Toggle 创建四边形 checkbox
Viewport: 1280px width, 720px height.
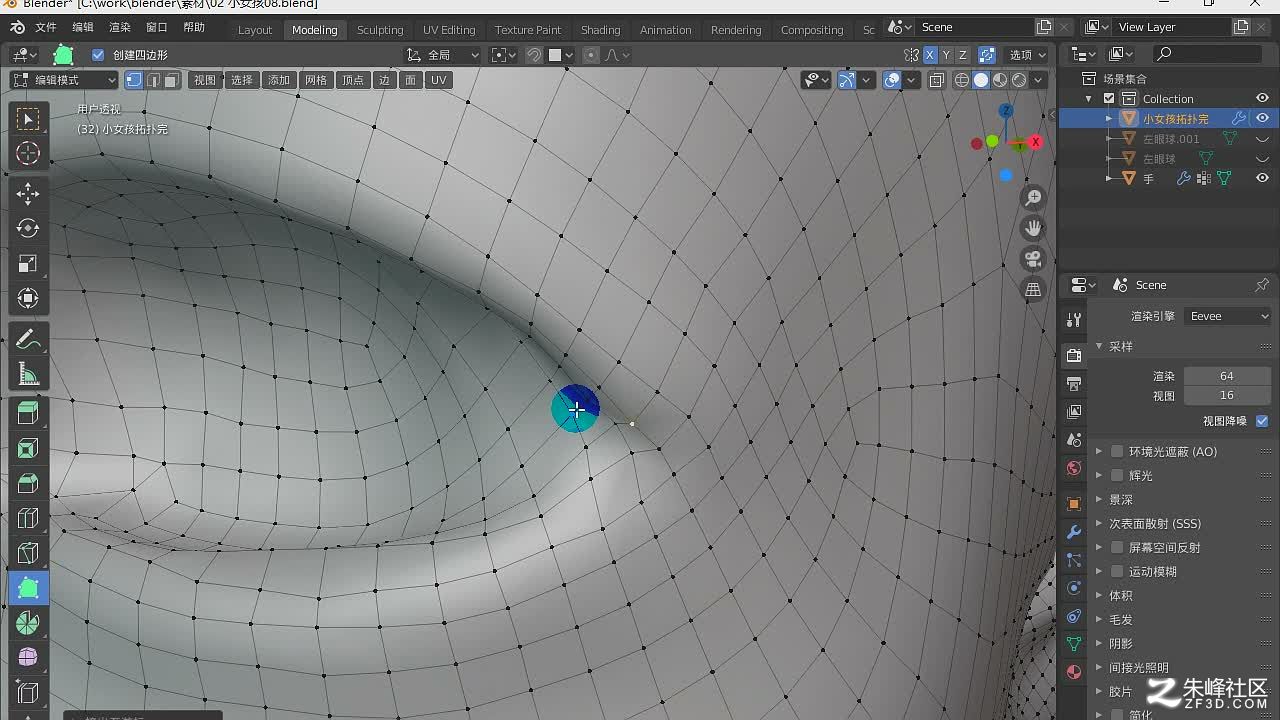(x=98, y=55)
